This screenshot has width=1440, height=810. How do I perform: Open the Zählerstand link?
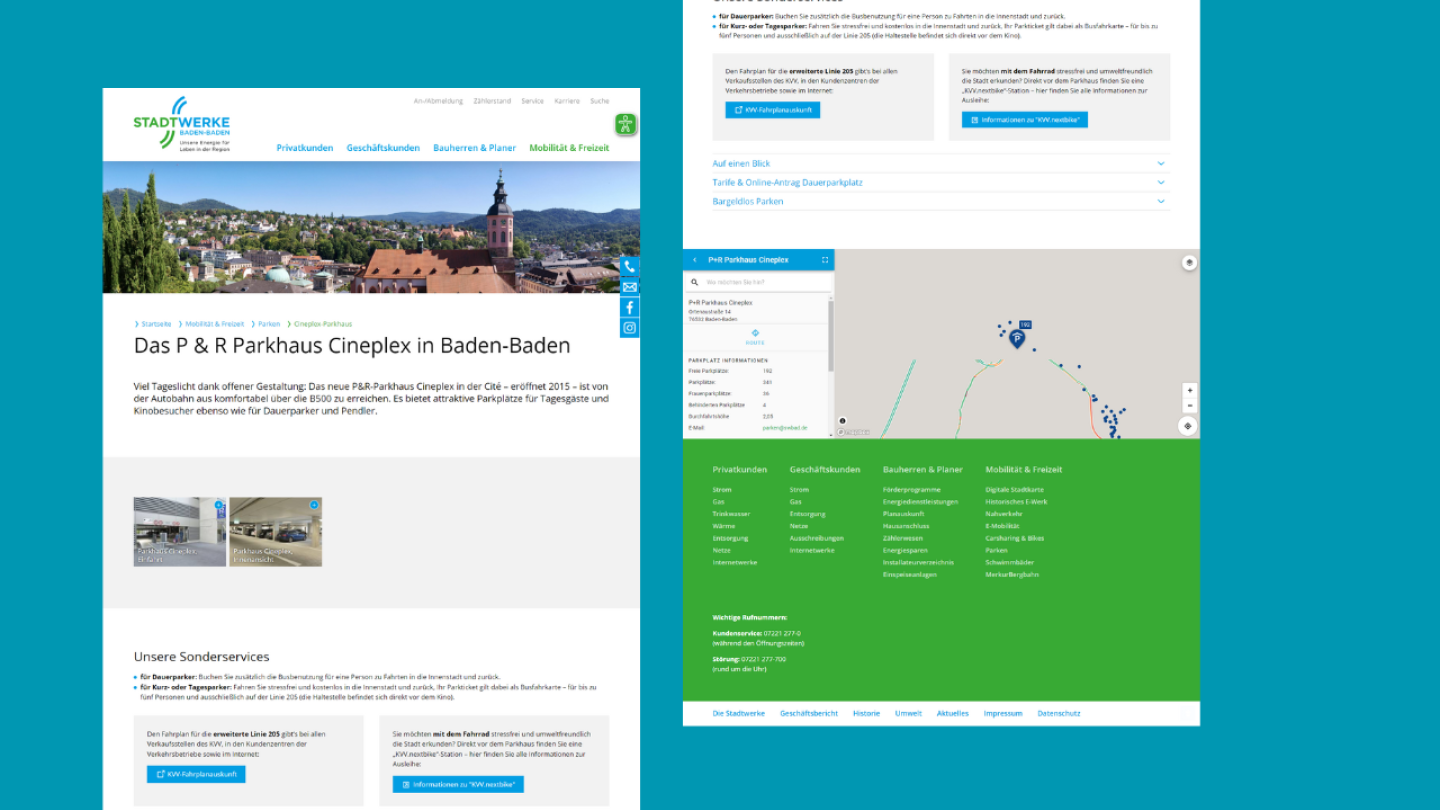click(x=492, y=101)
